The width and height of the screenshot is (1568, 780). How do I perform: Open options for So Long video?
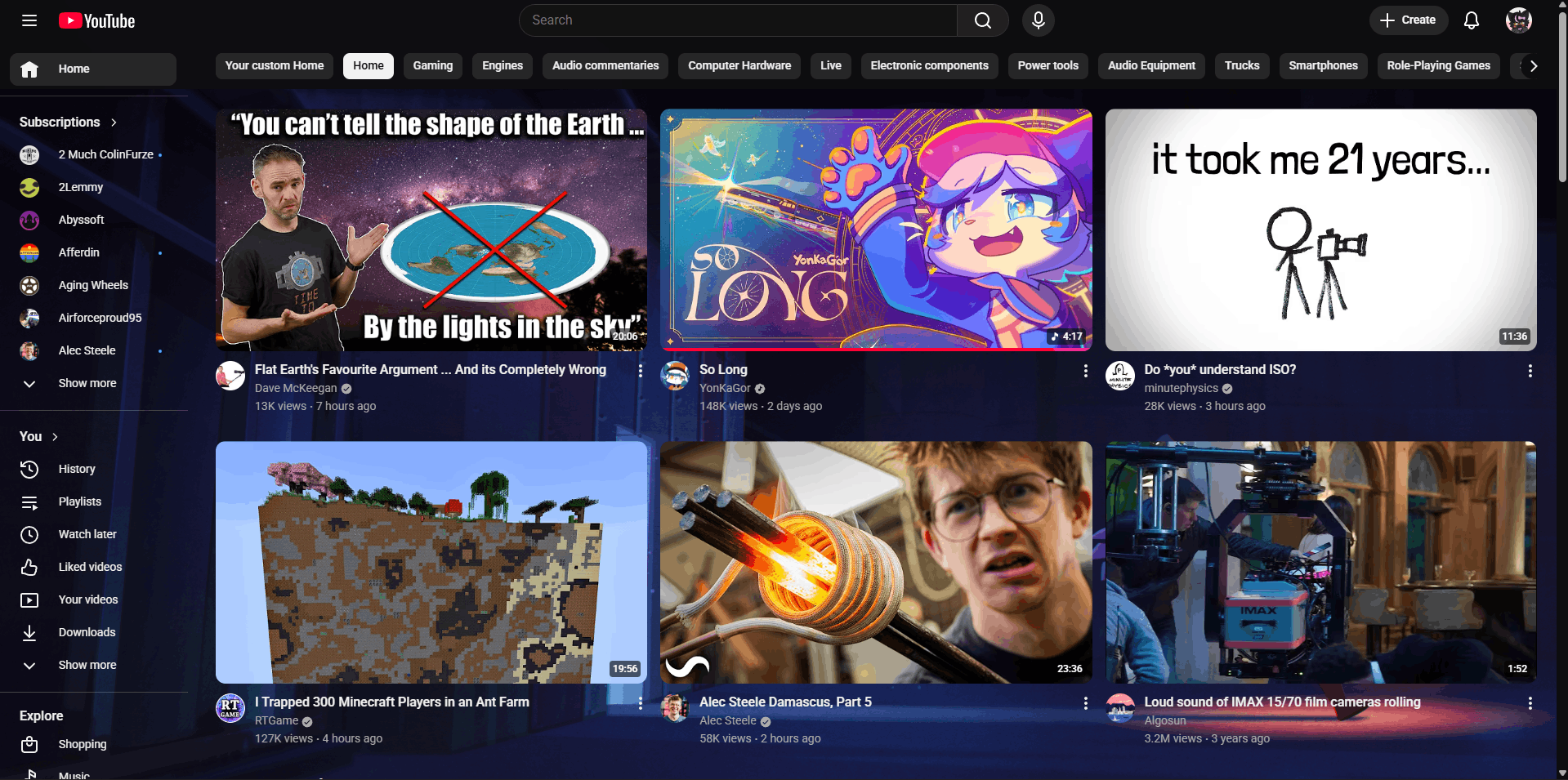click(x=1085, y=371)
